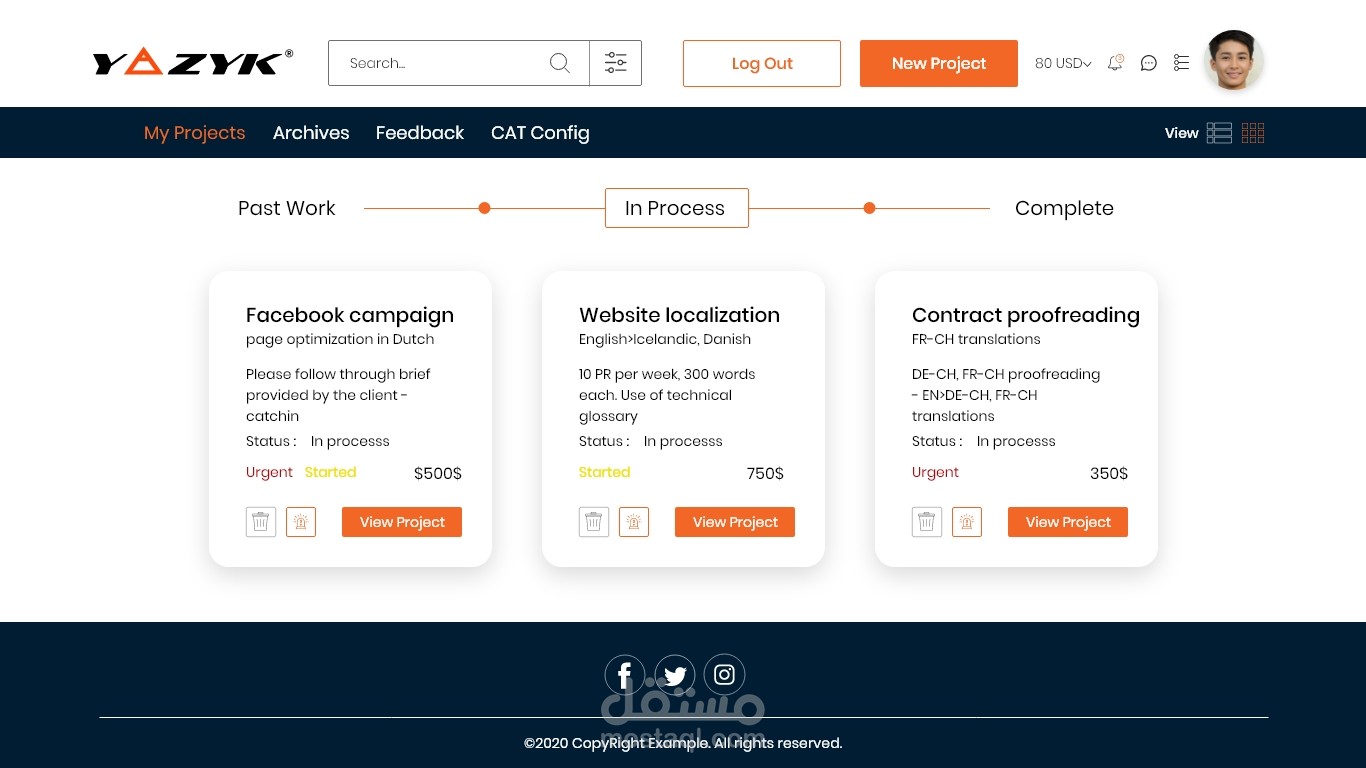Click the task list icon beside the avatar

(1181, 63)
